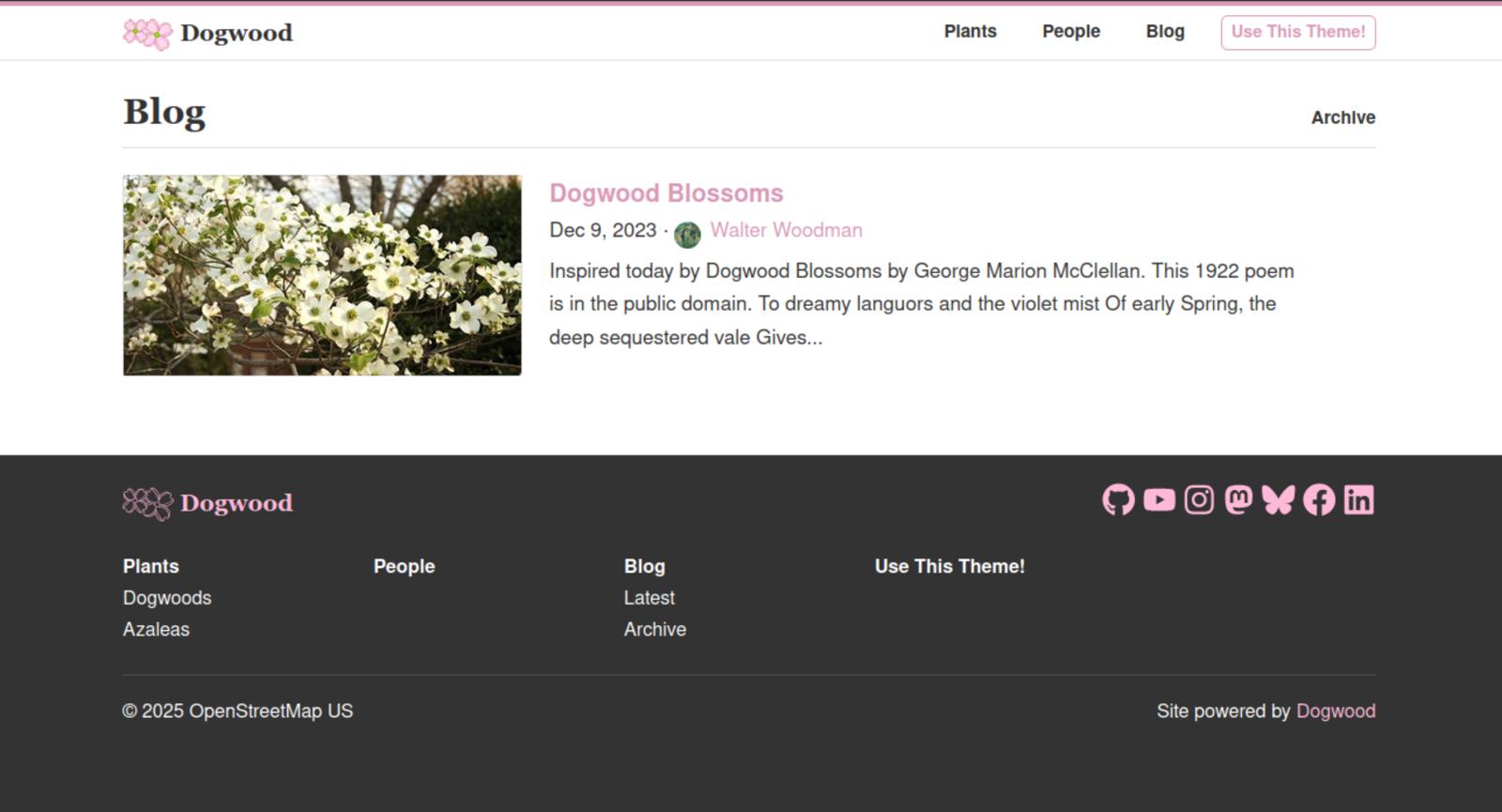This screenshot has width=1502, height=812.
Task: Open the Dogwood Blossoms post title
Action: [667, 193]
